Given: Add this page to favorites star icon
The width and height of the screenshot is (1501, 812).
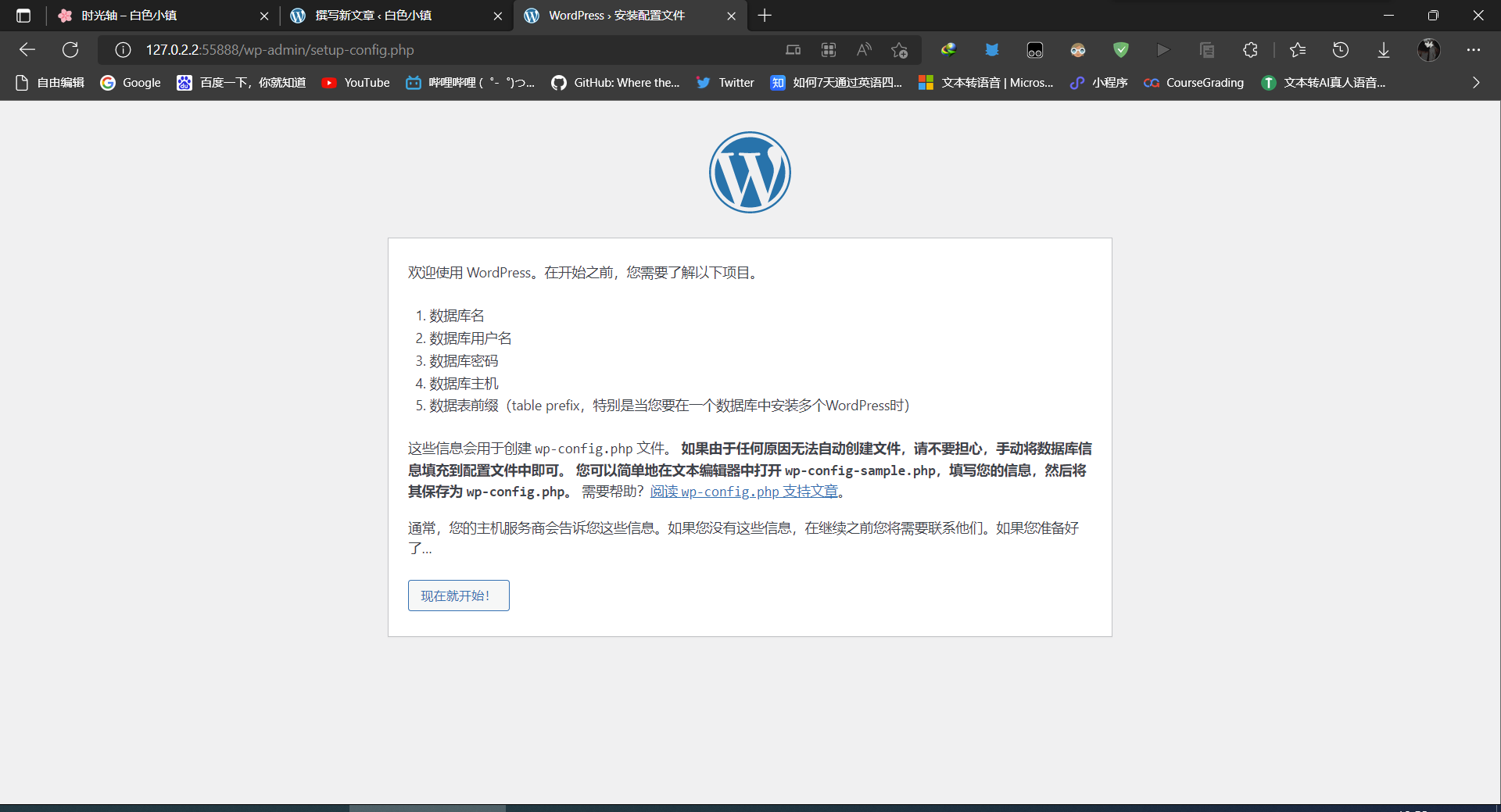Looking at the screenshot, I should click(x=899, y=50).
